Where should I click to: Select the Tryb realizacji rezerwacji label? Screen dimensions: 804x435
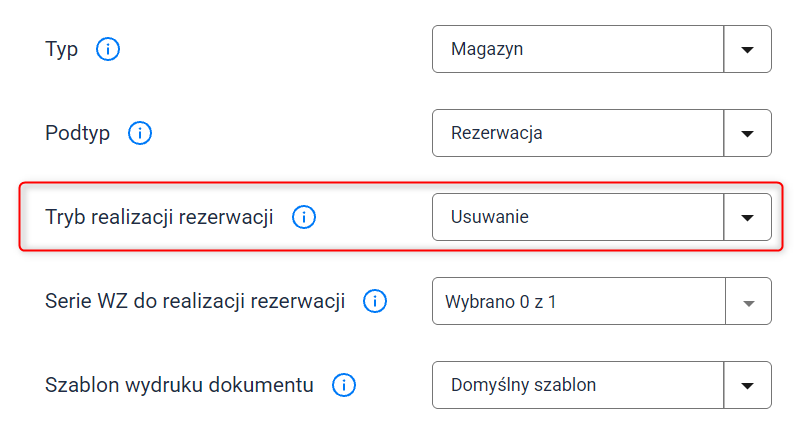[159, 217]
